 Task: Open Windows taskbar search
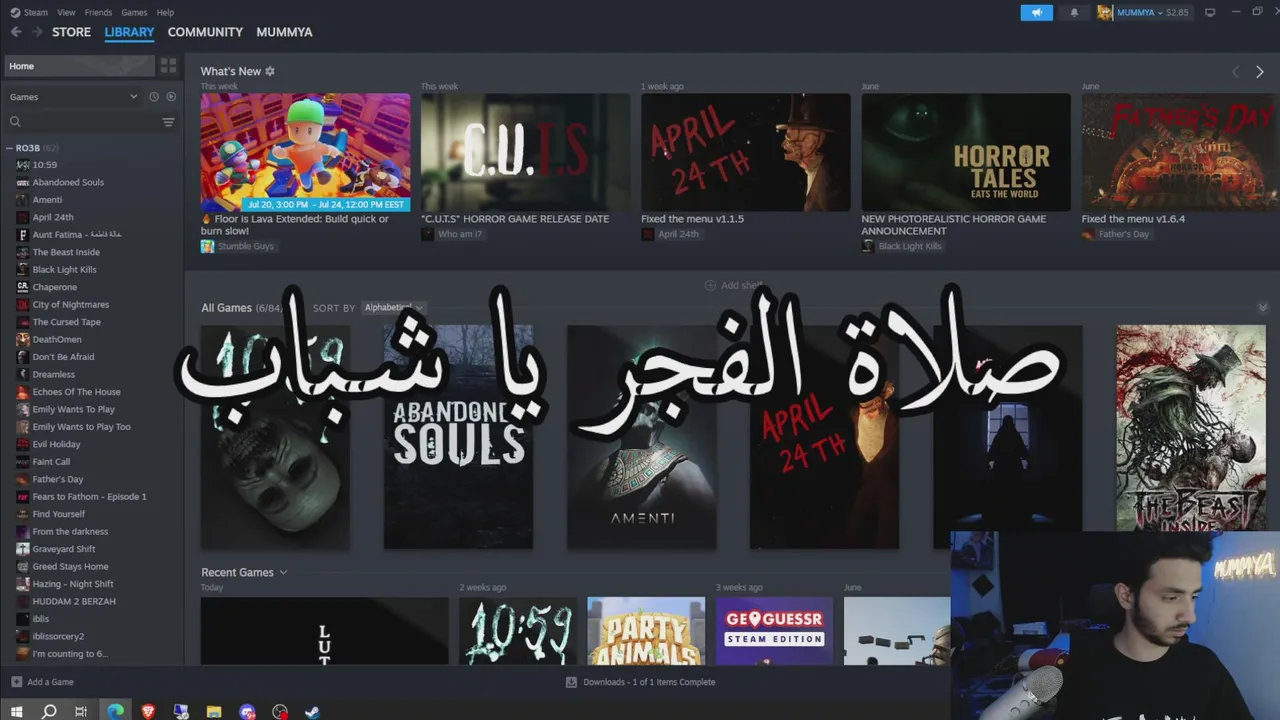pyautogui.click(x=49, y=712)
